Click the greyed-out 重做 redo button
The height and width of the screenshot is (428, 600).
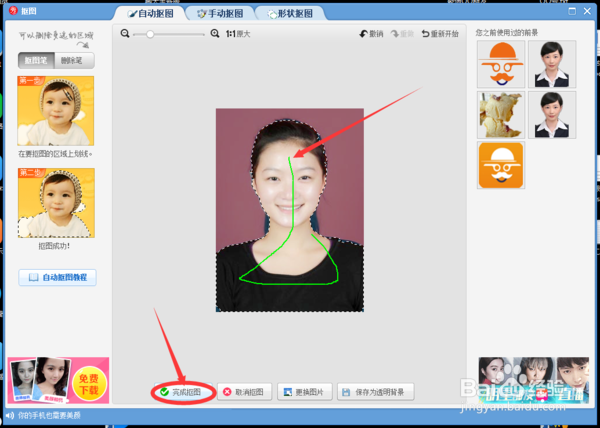coord(402,34)
